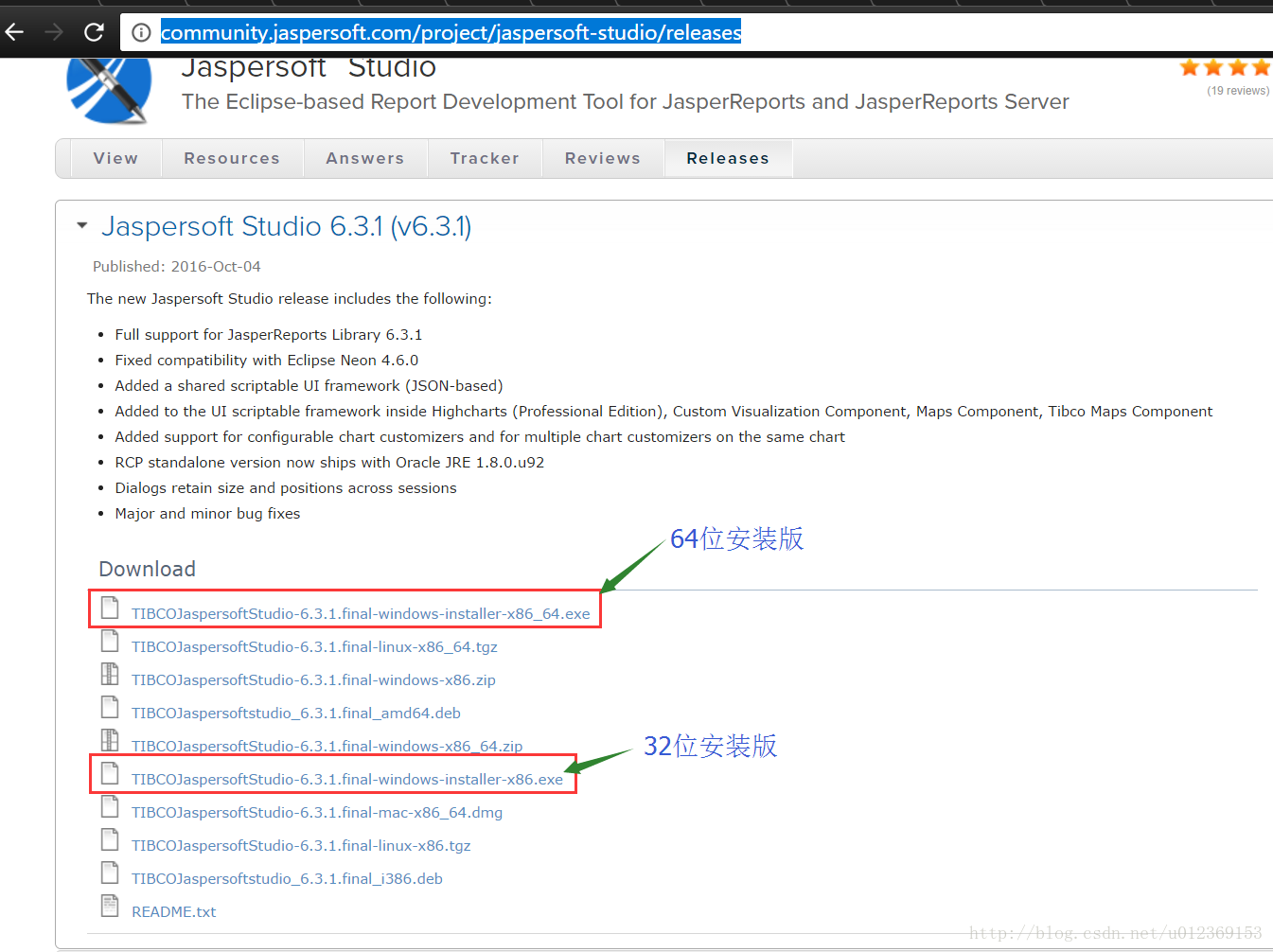1273x952 pixels.
Task: Select the Releases tab
Action: (728, 158)
